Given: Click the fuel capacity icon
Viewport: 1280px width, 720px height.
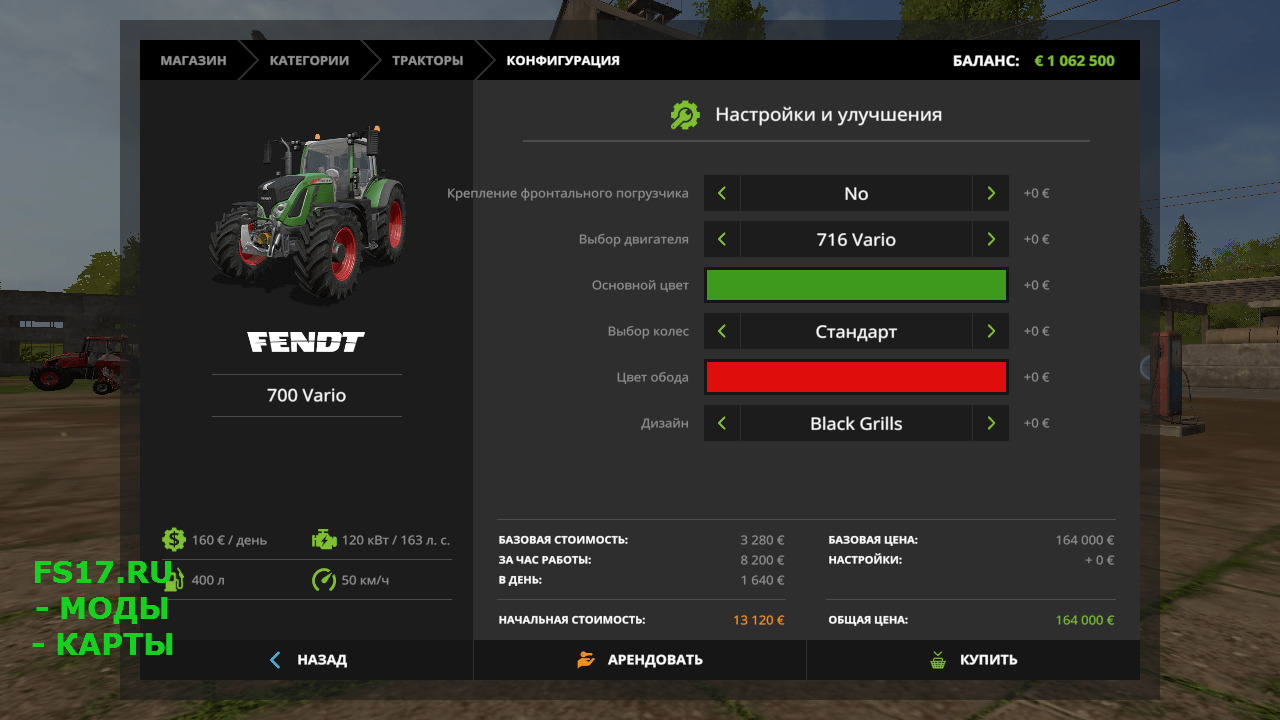Looking at the screenshot, I should click(174, 580).
